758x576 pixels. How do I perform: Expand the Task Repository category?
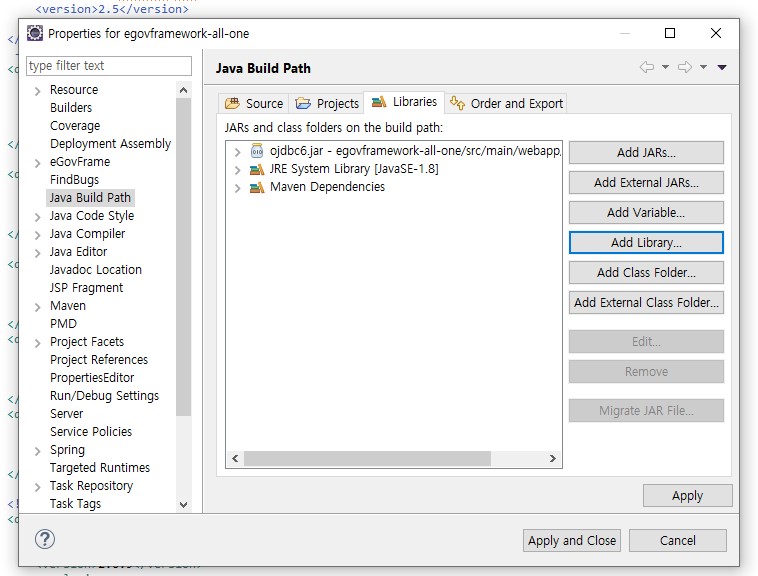(x=38, y=487)
